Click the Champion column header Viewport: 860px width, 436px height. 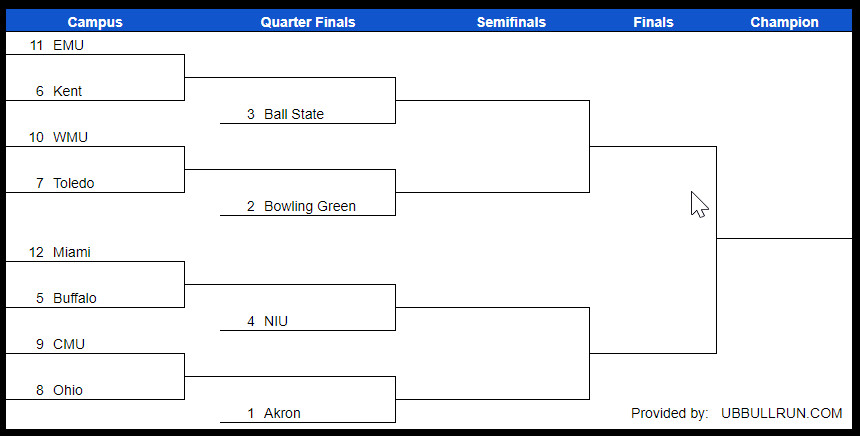784,22
